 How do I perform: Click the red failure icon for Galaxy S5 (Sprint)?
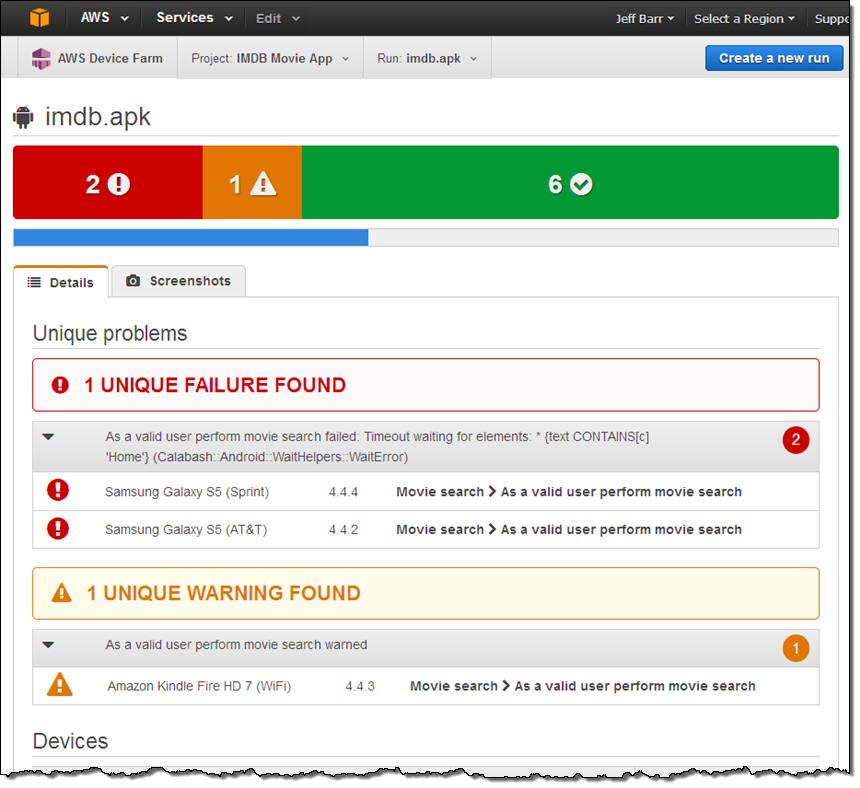(x=58, y=491)
